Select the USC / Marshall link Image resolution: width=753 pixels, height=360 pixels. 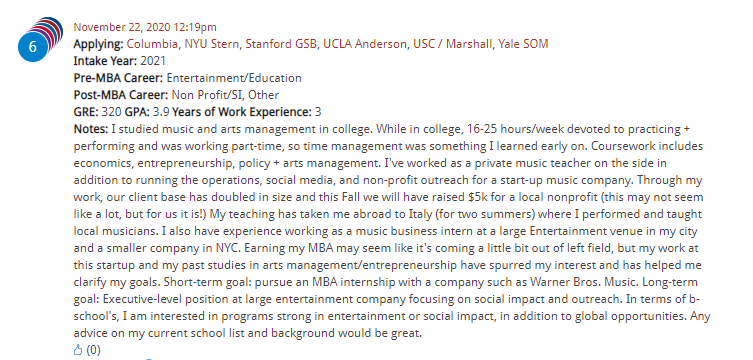coord(452,44)
